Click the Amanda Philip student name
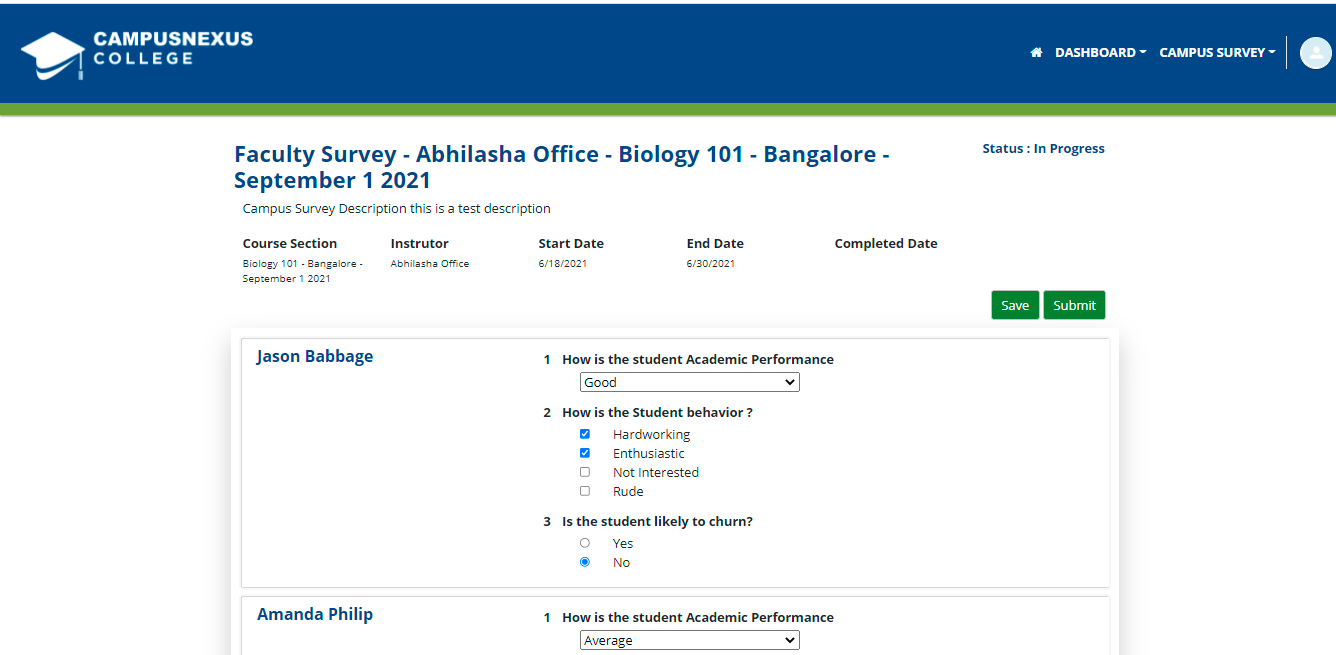This screenshot has height=655, width=1336. click(x=315, y=613)
